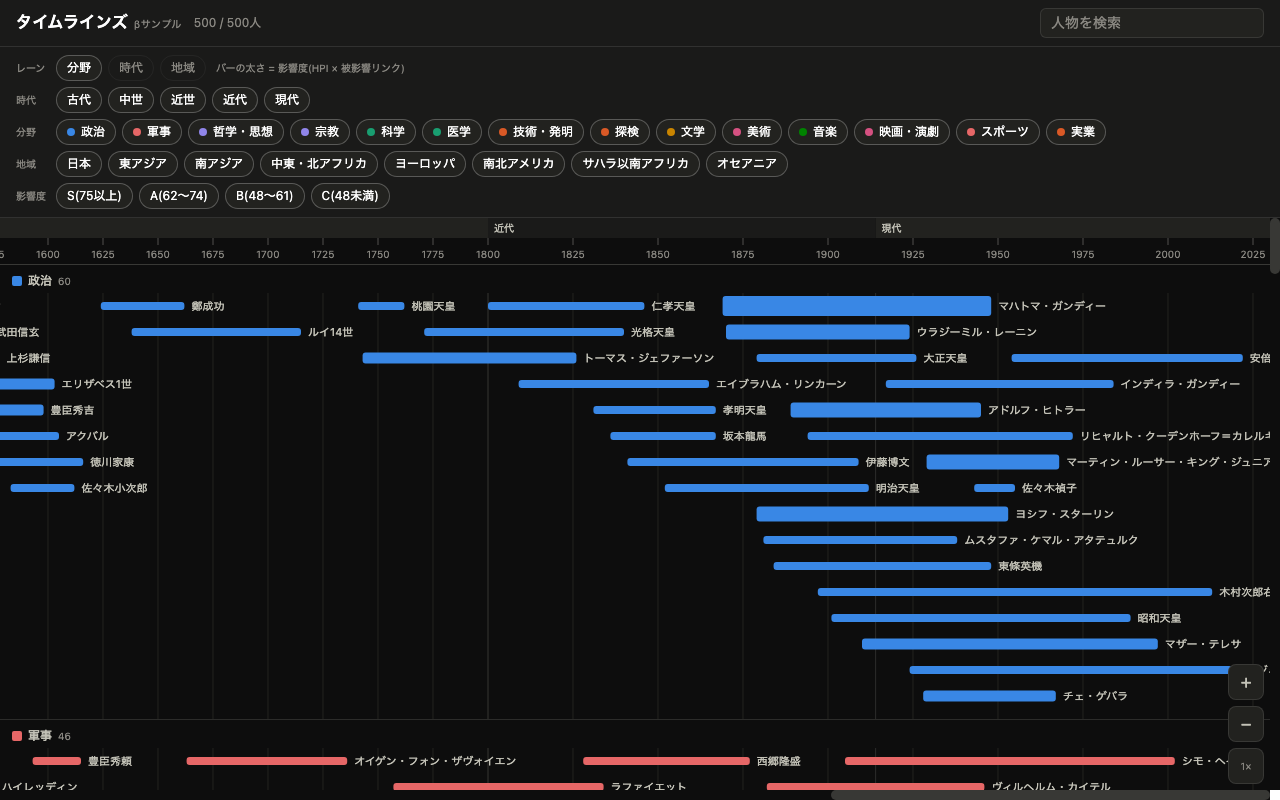Switch lanes to 時代 grouping

coord(131,68)
